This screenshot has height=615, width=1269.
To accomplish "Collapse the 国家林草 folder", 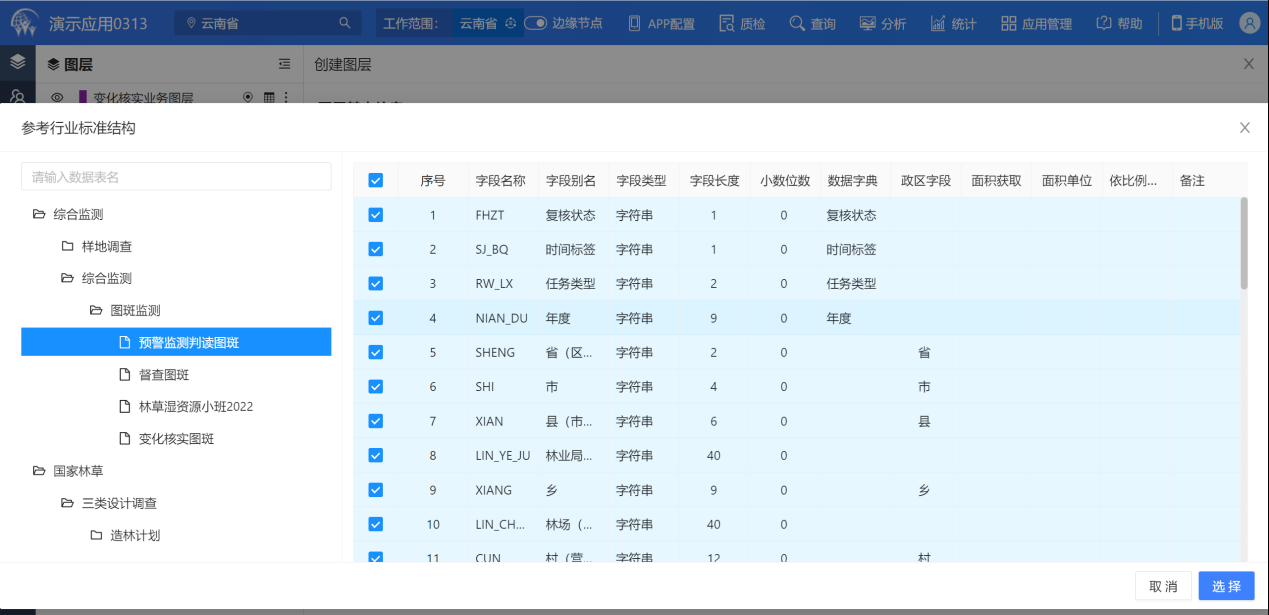I will (39, 471).
